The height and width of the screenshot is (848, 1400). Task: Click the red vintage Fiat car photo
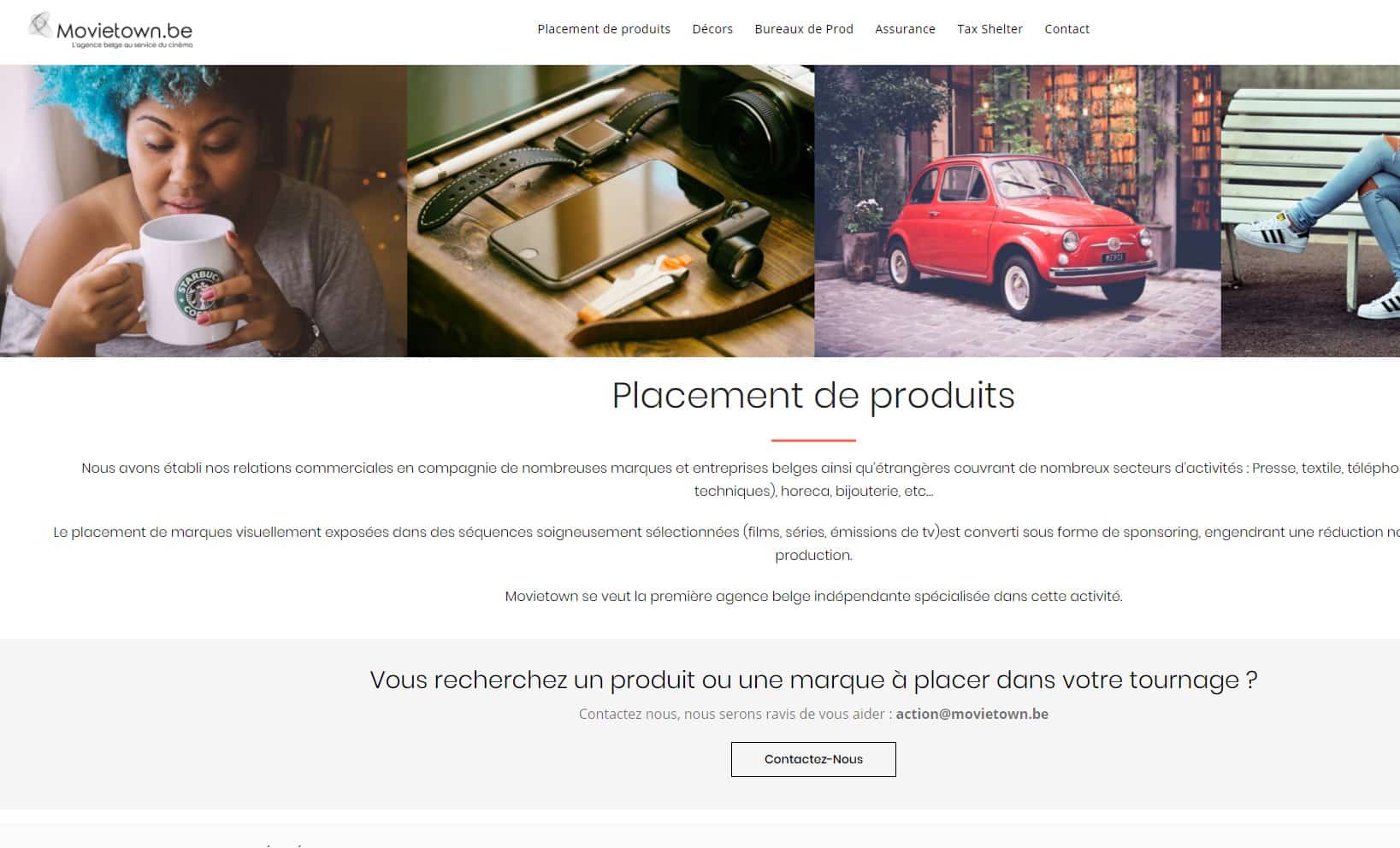pyautogui.click(x=1018, y=211)
